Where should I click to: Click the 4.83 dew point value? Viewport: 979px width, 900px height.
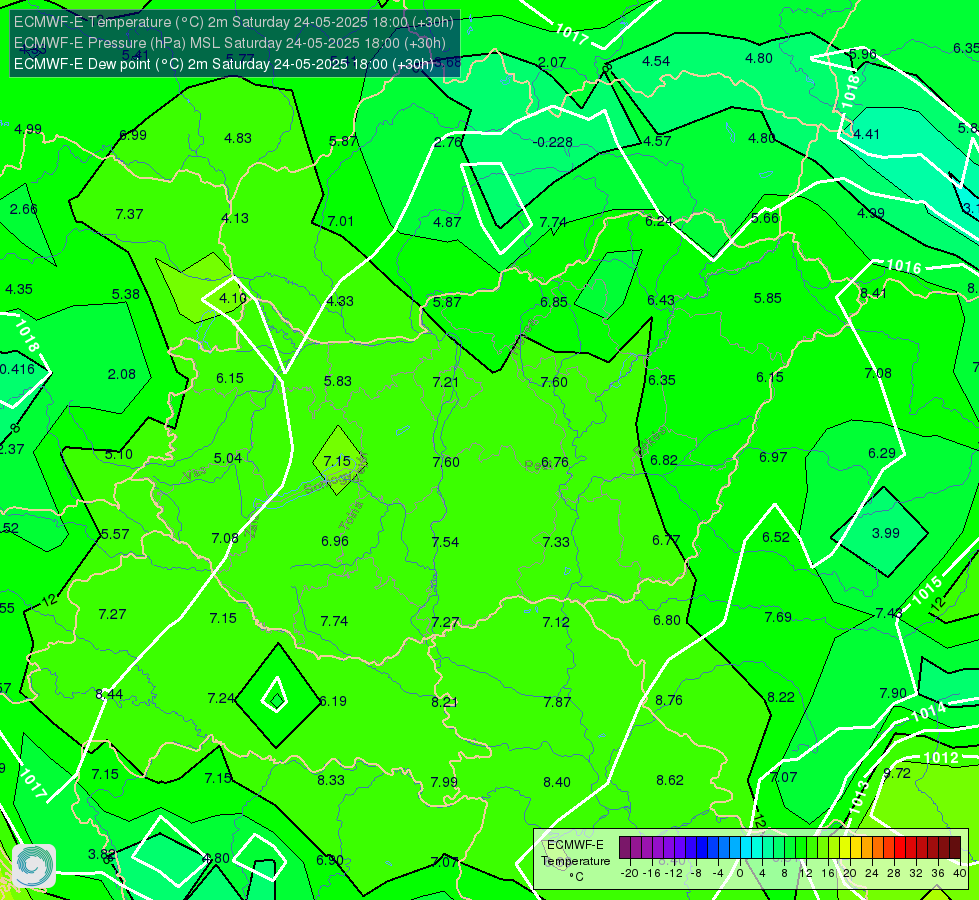[238, 138]
